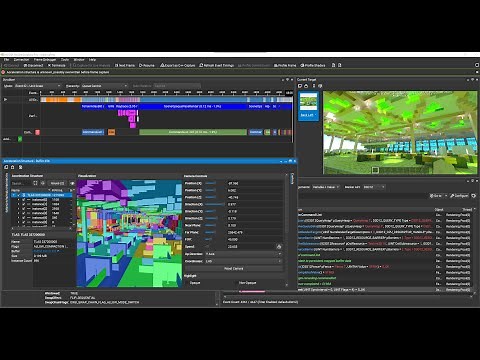Click the red warning icon in notification bar

[3, 72]
